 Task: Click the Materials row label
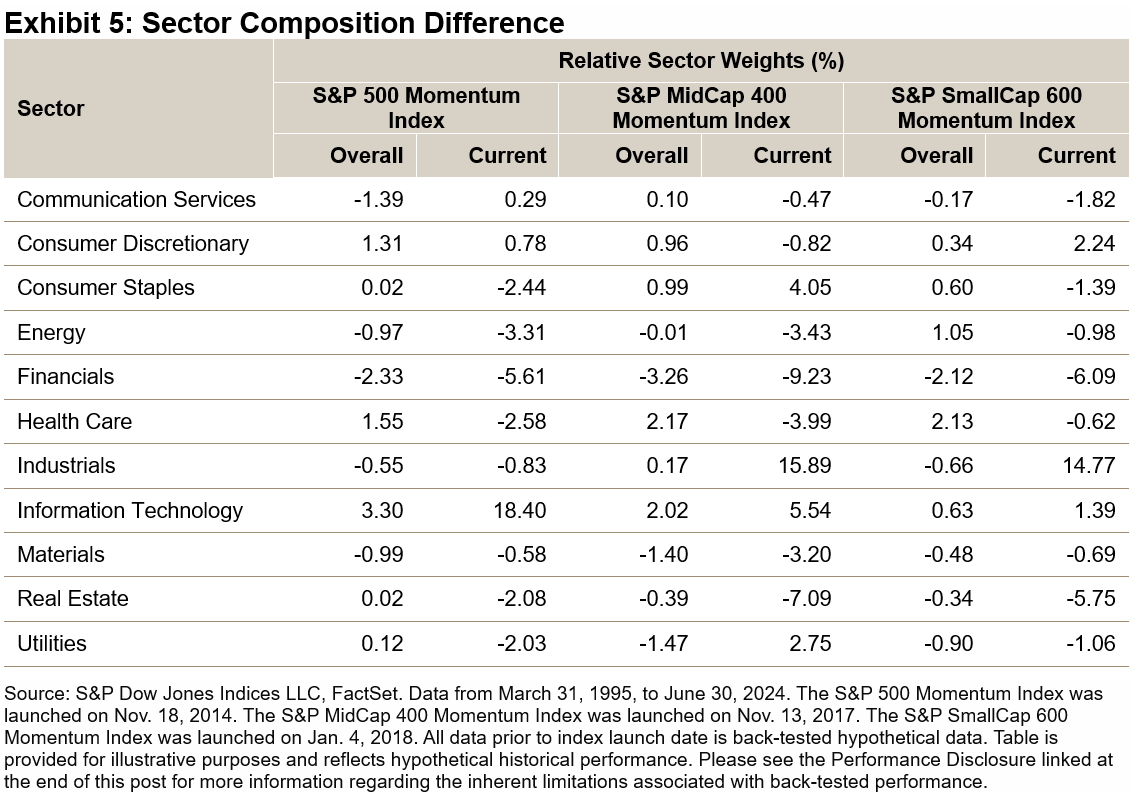pos(61,554)
